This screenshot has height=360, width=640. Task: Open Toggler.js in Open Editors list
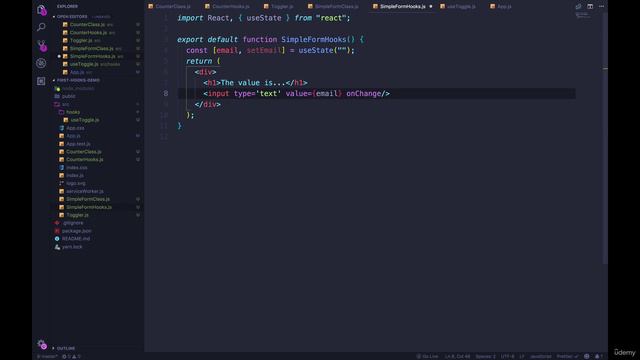tap(81, 40)
